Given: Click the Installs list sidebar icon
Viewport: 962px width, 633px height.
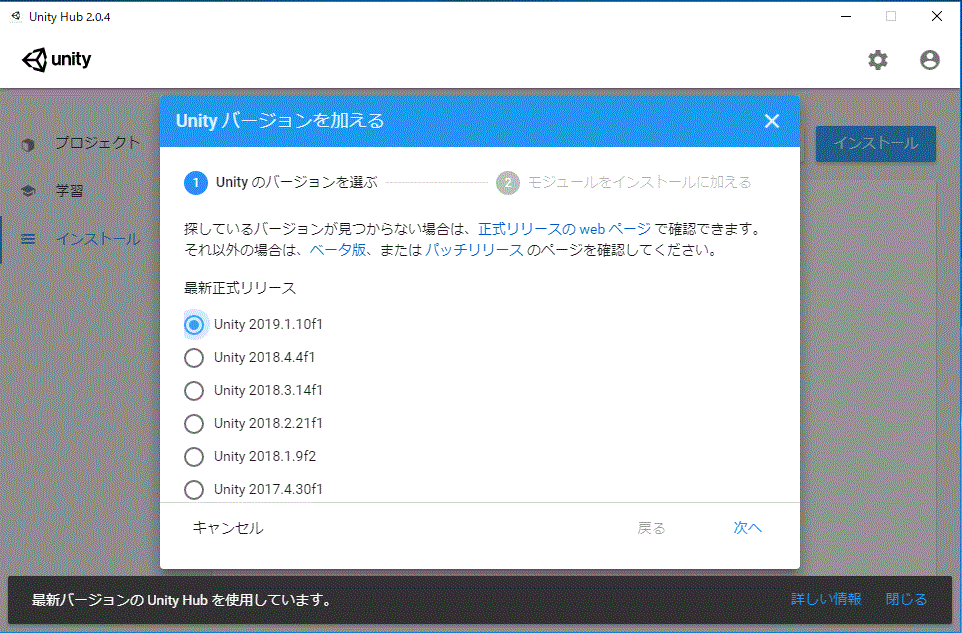Looking at the screenshot, I should [28, 239].
